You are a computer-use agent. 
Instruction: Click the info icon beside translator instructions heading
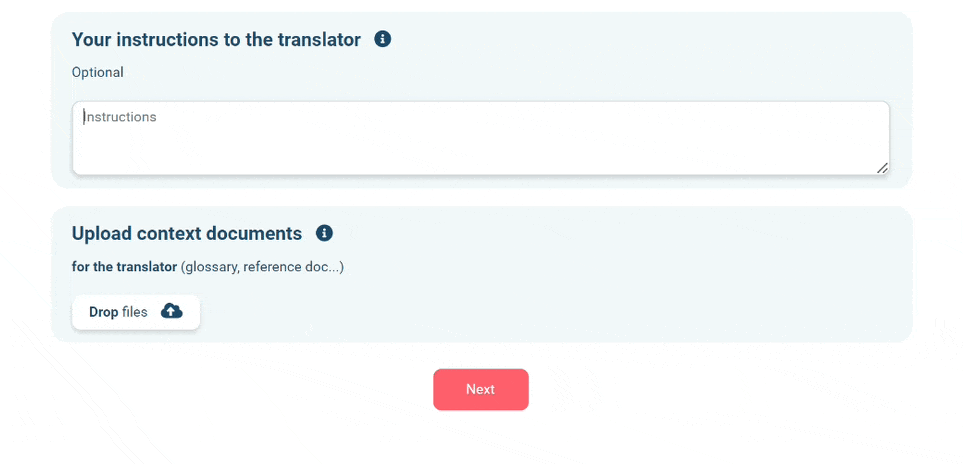click(383, 39)
